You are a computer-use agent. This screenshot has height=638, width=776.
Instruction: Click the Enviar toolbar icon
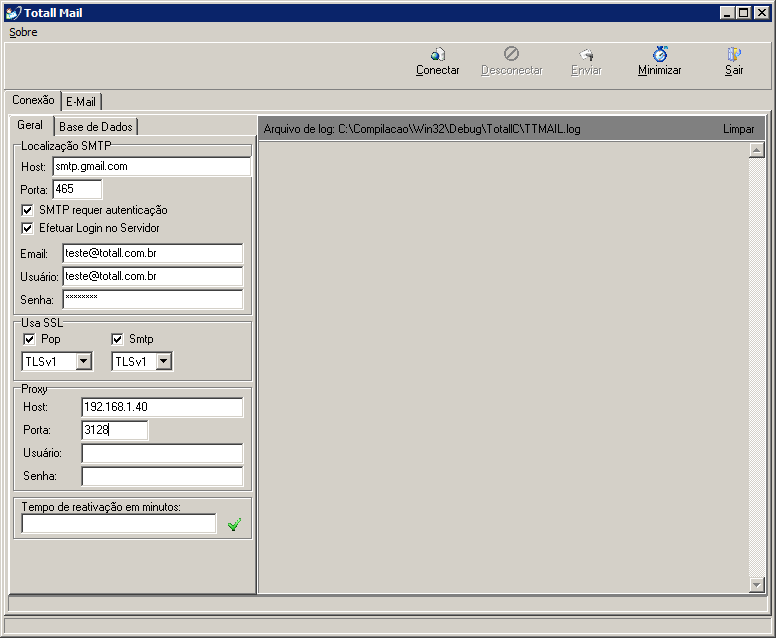click(586, 54)
